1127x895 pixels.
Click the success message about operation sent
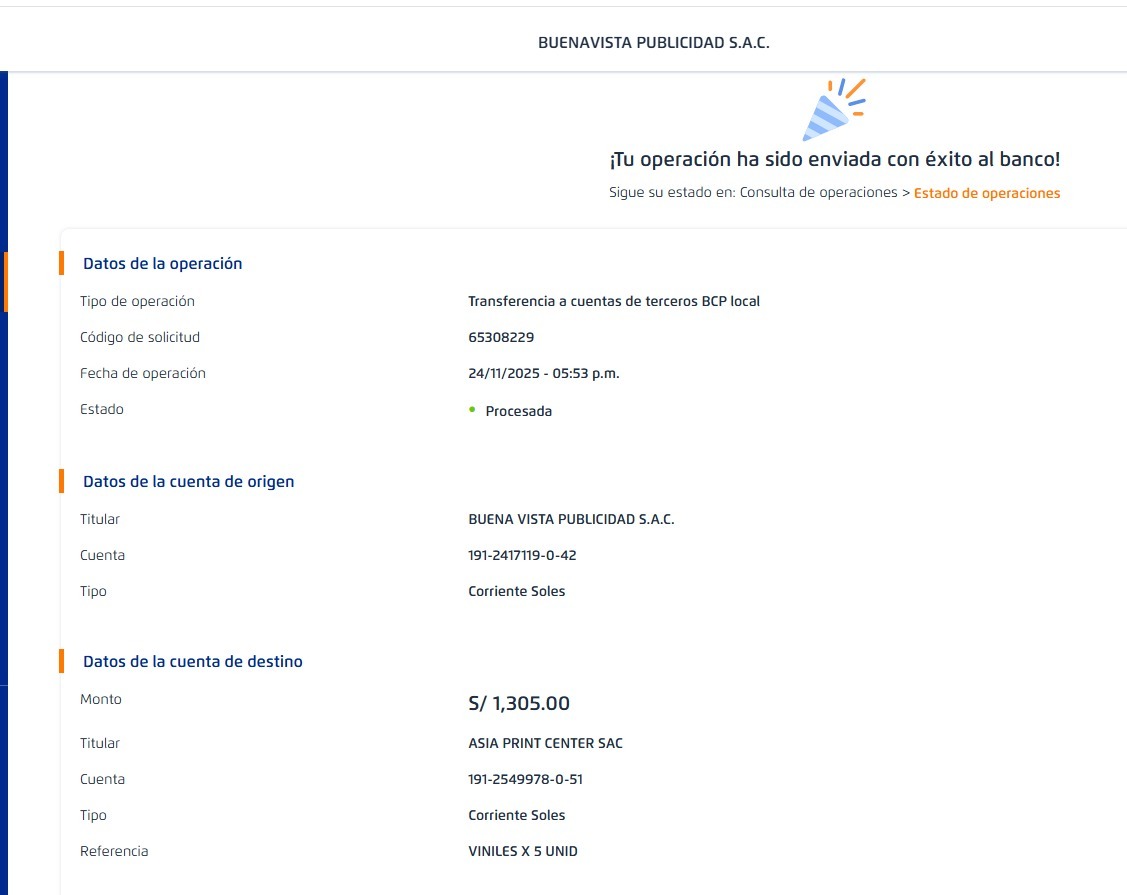(x=834, y=160)
